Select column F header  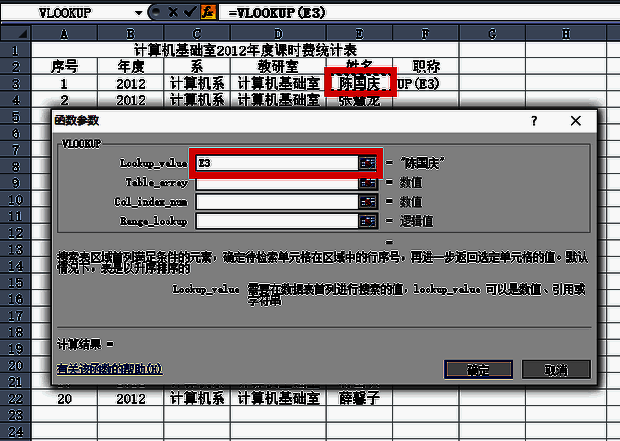(425, 34)
